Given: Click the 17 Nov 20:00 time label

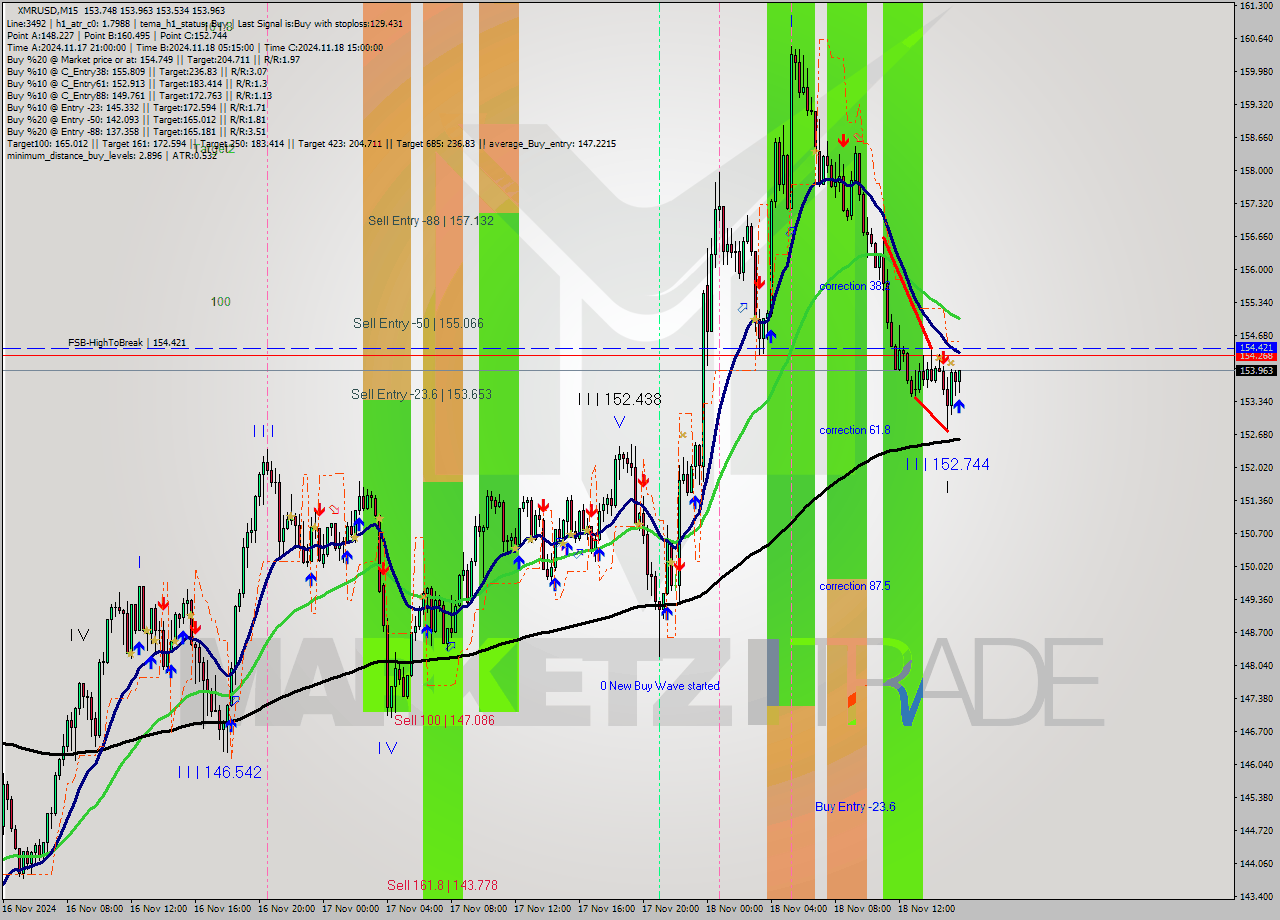Looking at the screenshot, I should click(670, 909).
